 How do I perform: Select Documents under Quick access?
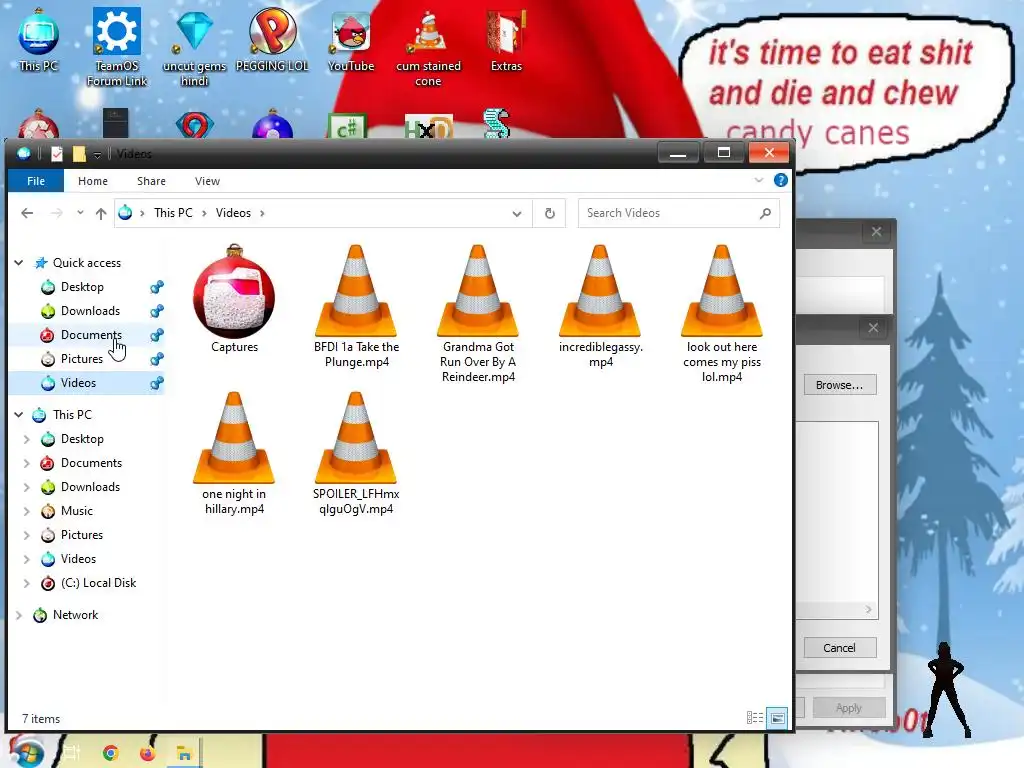pos(91,335)
